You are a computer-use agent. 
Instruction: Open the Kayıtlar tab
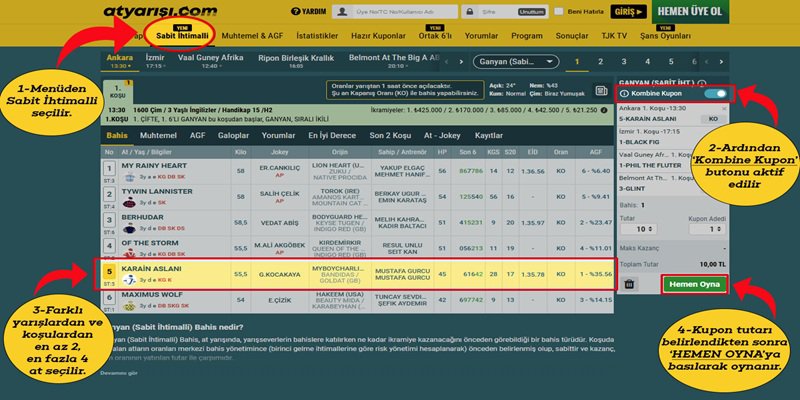[x=489, y=136]
